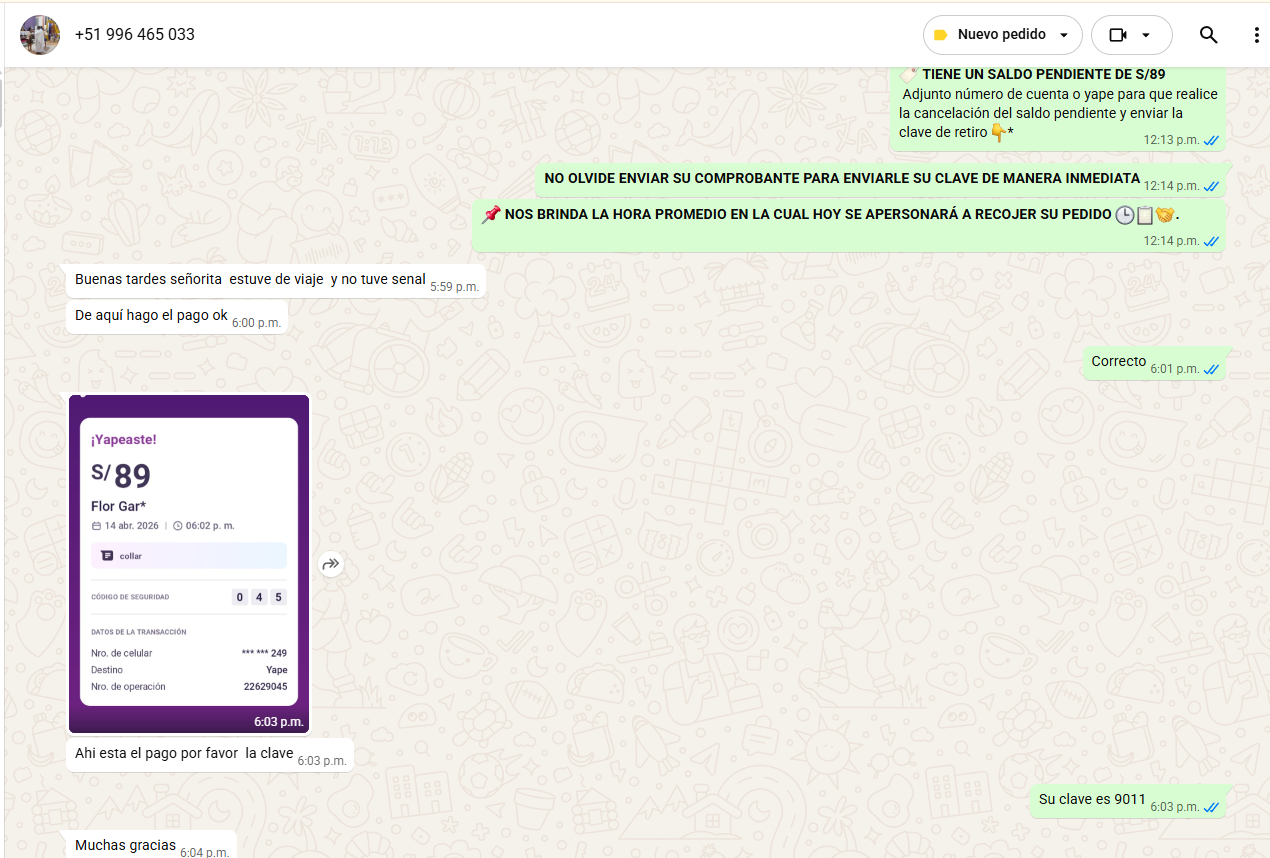The width and height of the screenshot is (1270, 858).
Task: Open the three-dot chat options menu
Action: 1256,35
